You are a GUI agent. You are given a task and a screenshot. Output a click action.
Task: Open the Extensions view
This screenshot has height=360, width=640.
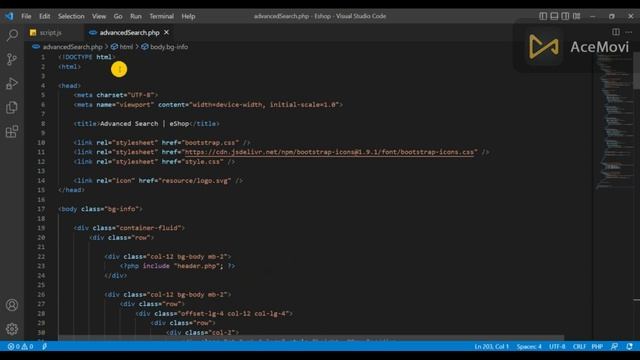pos(12,131)
